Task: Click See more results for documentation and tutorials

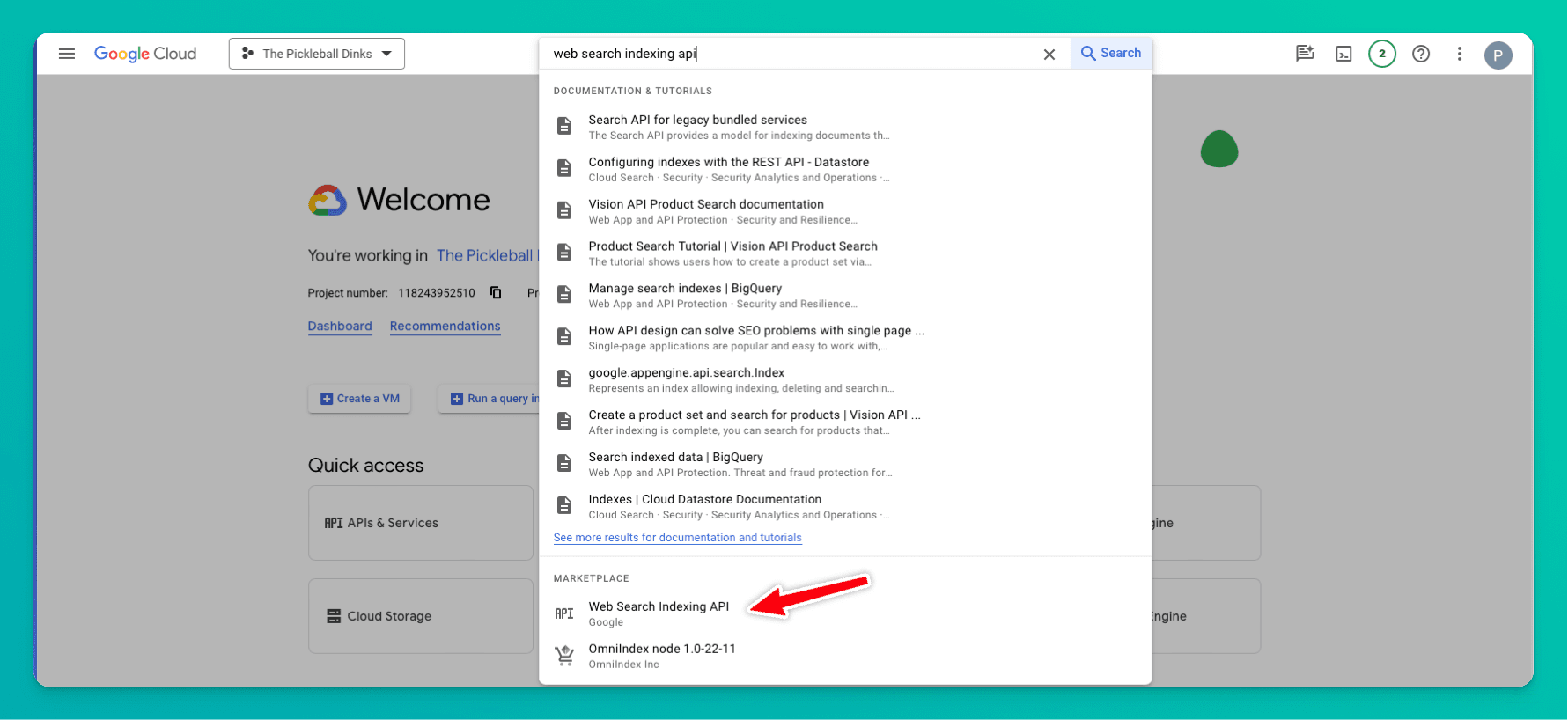Action: click(x=677, y=538)
